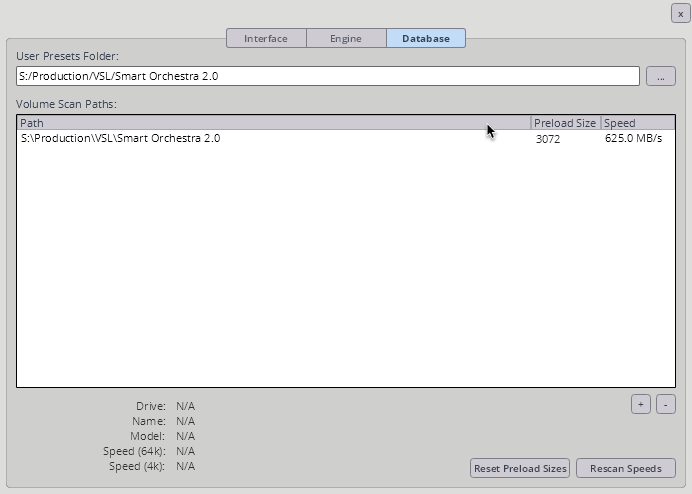Click the Model N/A value
This screenshot has width=692, height=494.
185,436
